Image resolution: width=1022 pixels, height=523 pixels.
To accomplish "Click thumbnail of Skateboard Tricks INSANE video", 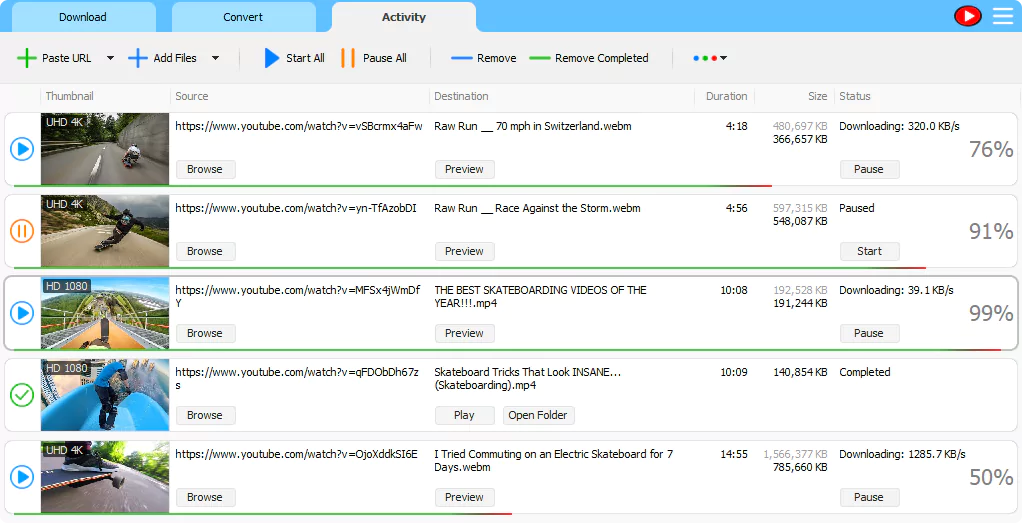I will click(105, 395).
